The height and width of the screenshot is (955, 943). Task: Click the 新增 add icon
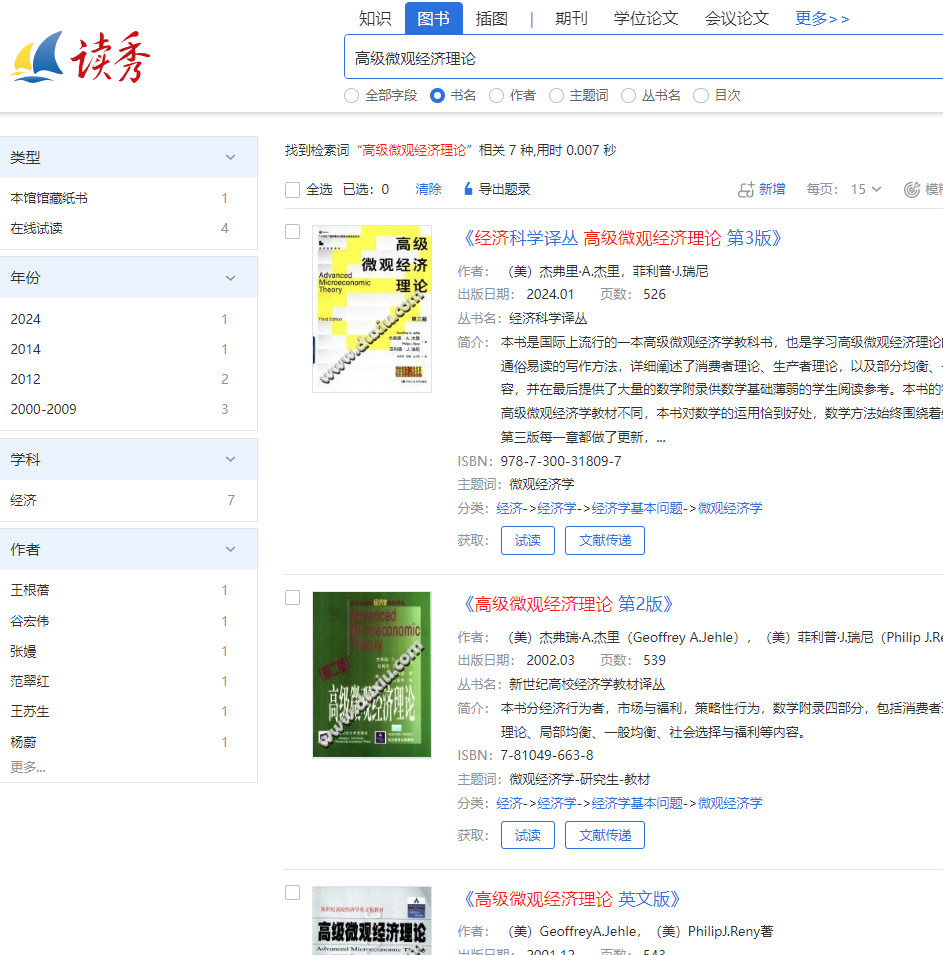point(746,189)
